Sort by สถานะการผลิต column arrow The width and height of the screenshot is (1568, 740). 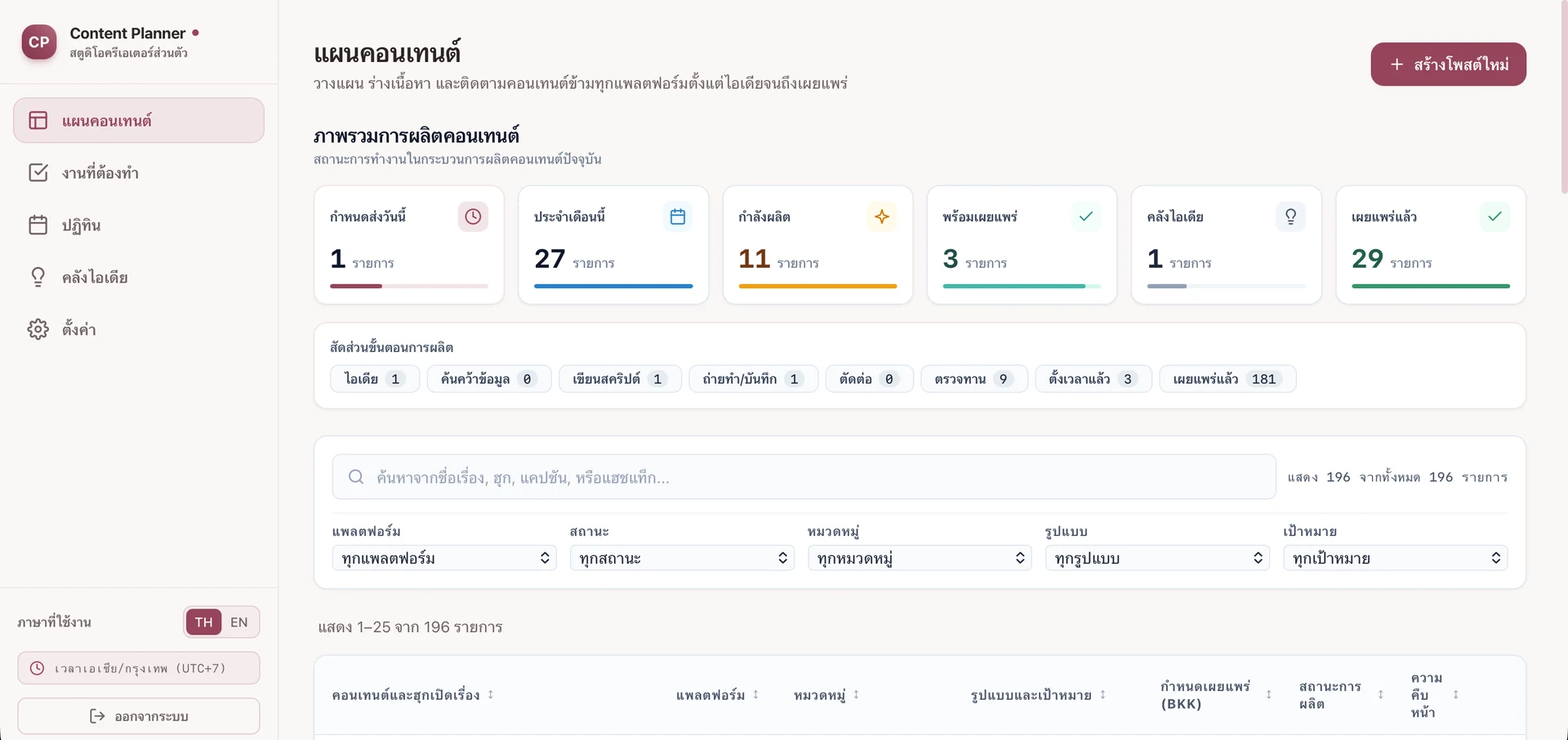[1381, 694]
